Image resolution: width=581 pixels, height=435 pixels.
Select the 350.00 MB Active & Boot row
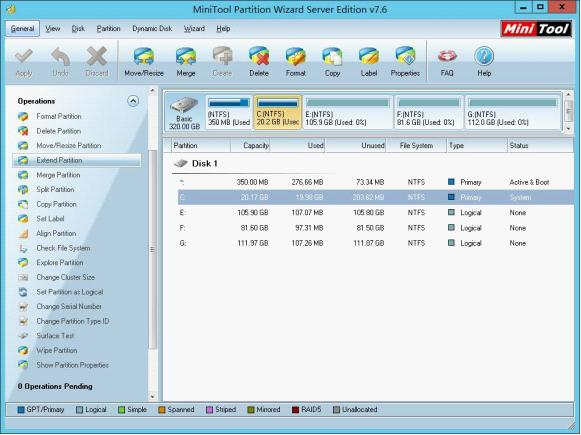[375, 182]
